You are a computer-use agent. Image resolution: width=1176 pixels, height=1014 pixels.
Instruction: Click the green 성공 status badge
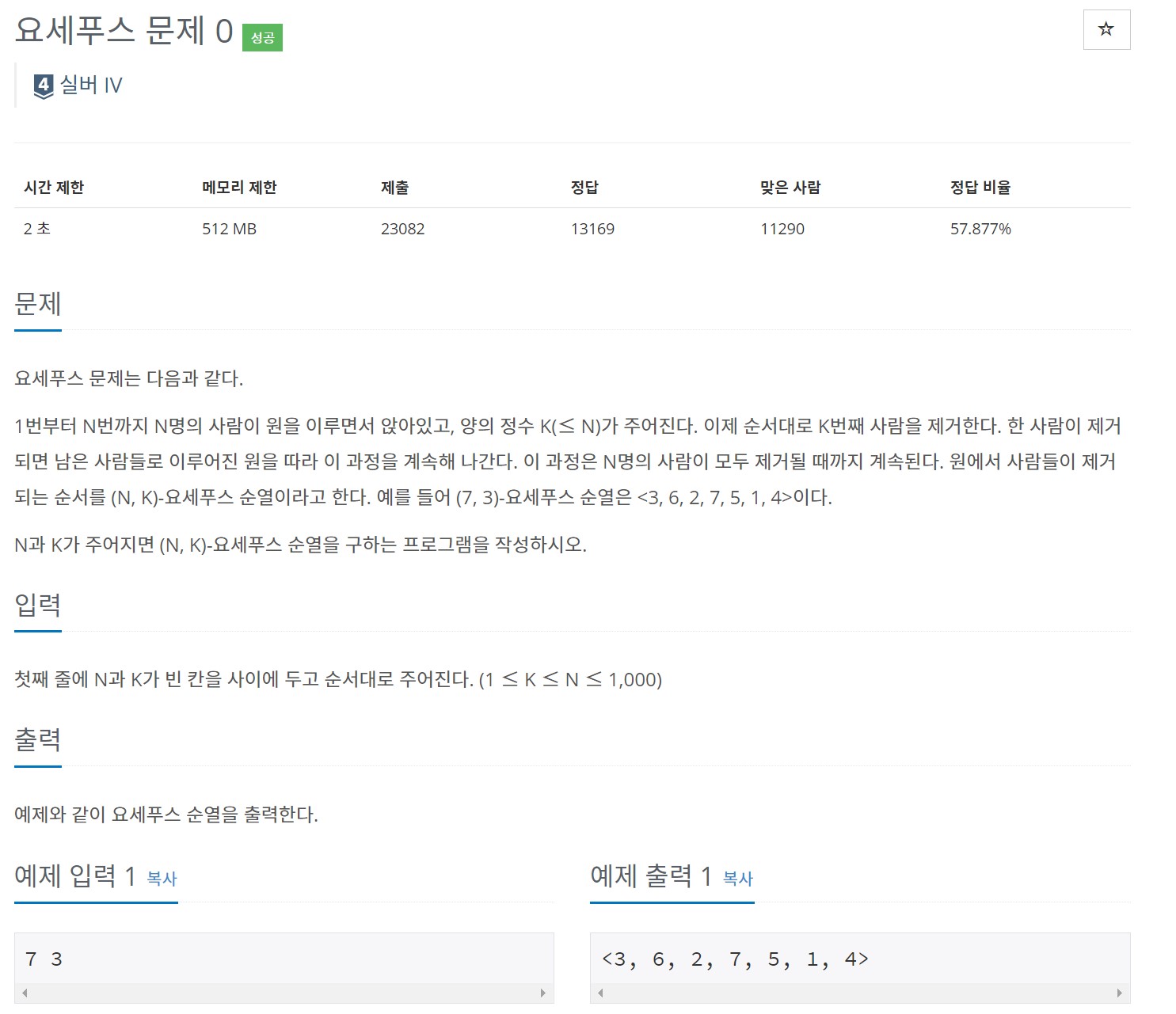(262, 37)
